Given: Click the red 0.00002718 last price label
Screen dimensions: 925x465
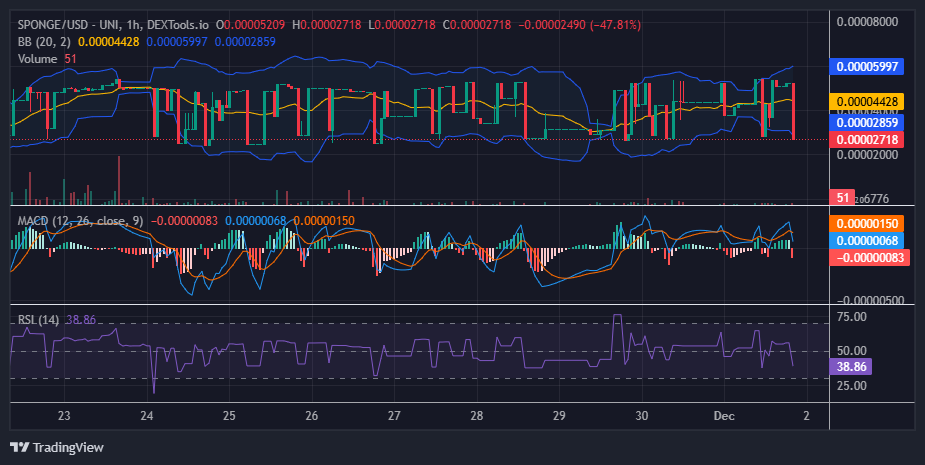Looking at the screenshot, I should [867, 139].
